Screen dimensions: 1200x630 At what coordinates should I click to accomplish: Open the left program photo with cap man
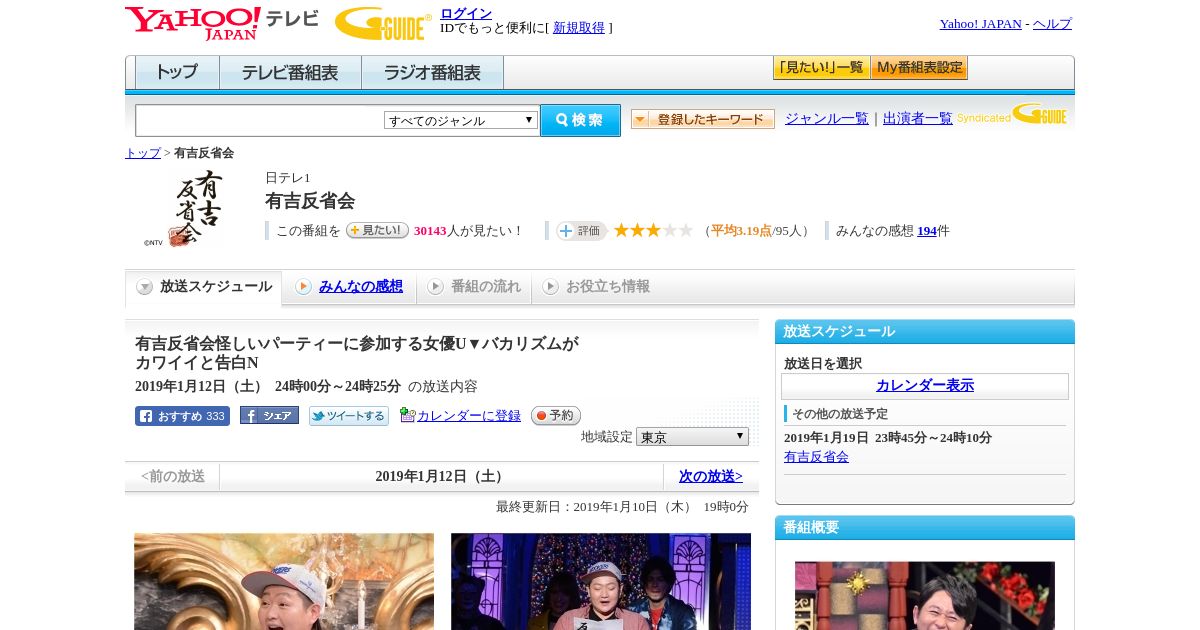point(284,581)
